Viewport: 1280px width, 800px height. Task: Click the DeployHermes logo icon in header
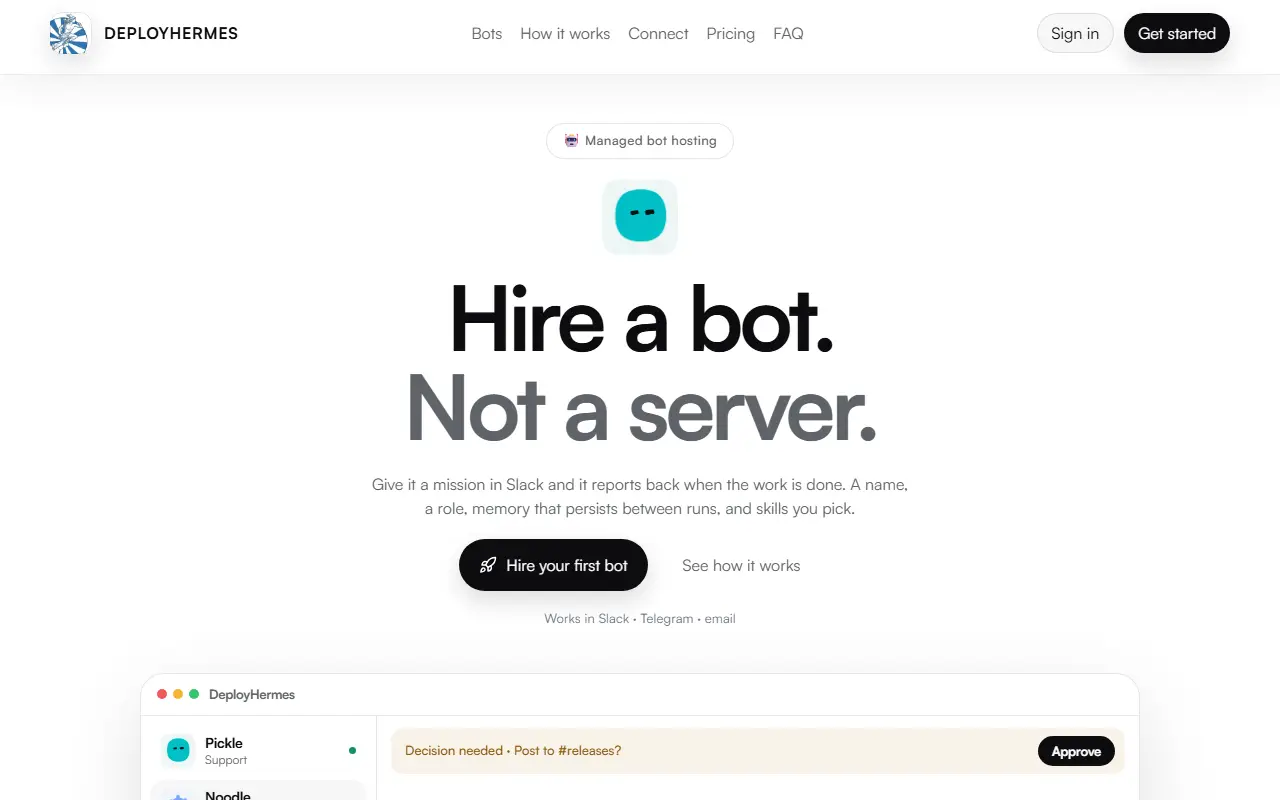(x=70, y=34)
